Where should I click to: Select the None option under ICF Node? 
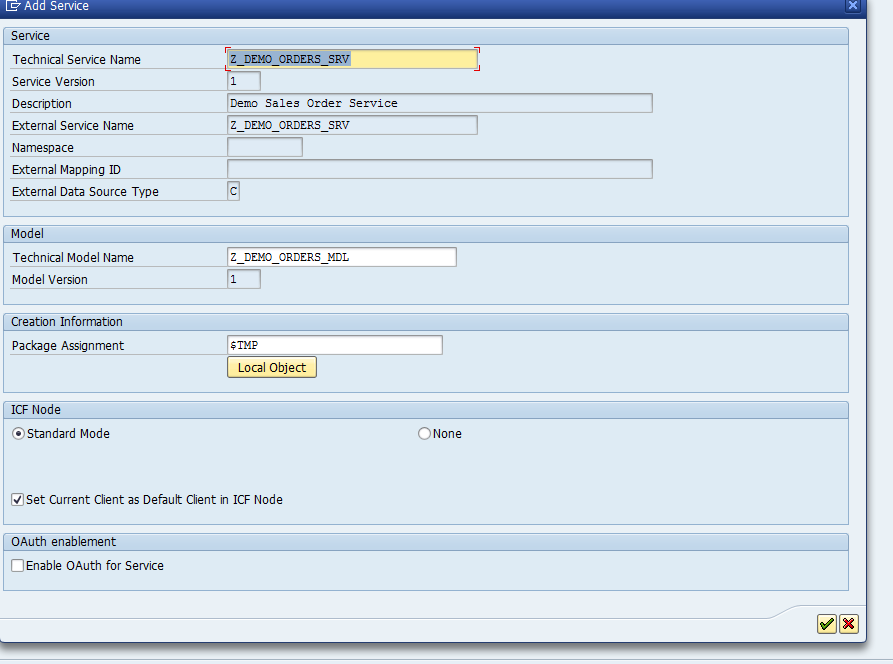pyautogui.click(x=424, y=433)
